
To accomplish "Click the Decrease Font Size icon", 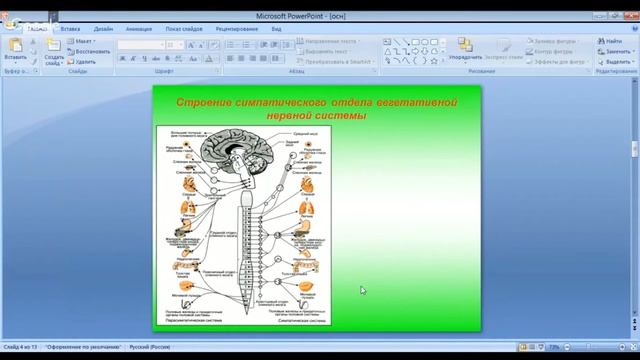I will pos(201,45).
